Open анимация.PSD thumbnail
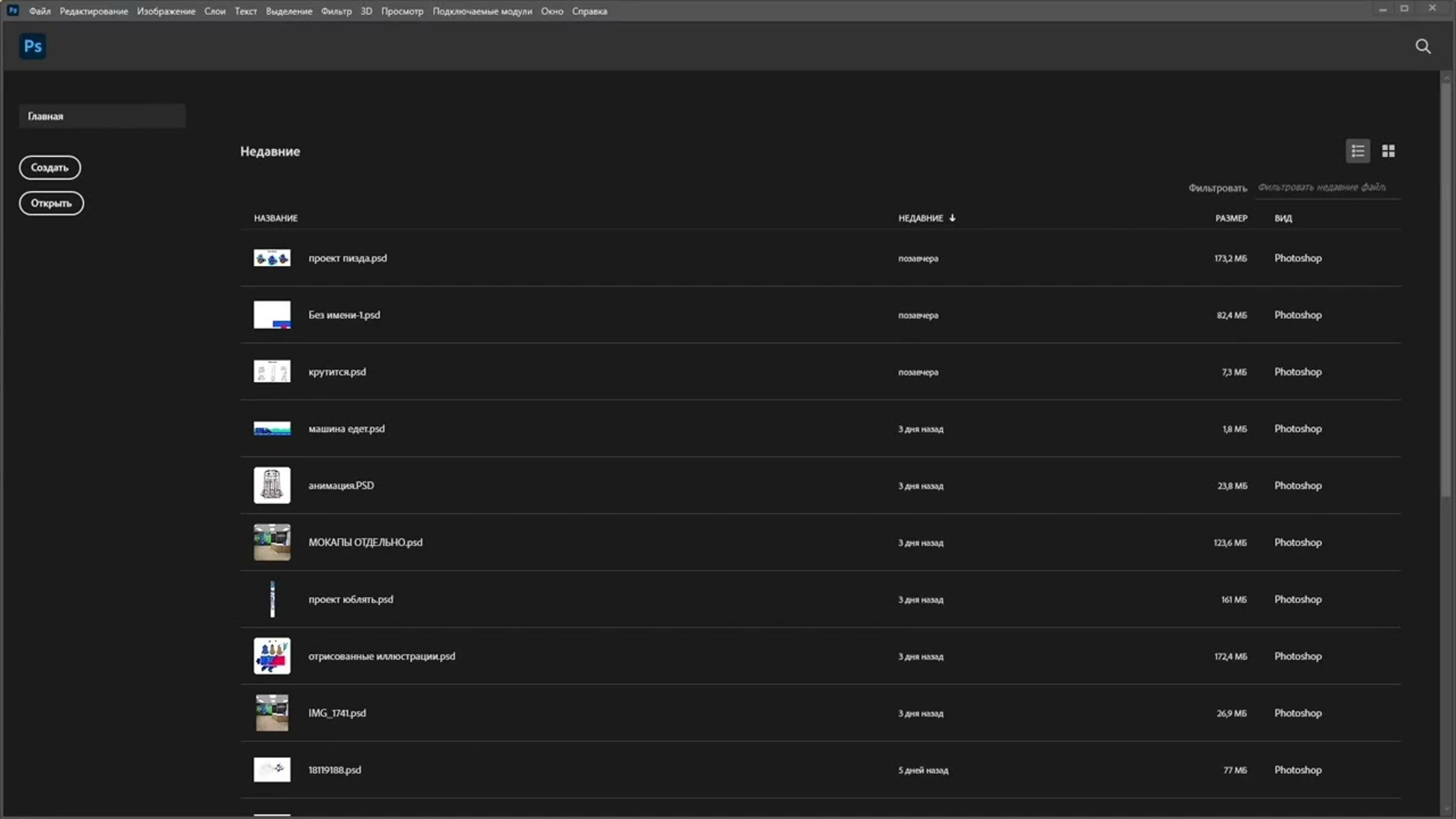 272,486
